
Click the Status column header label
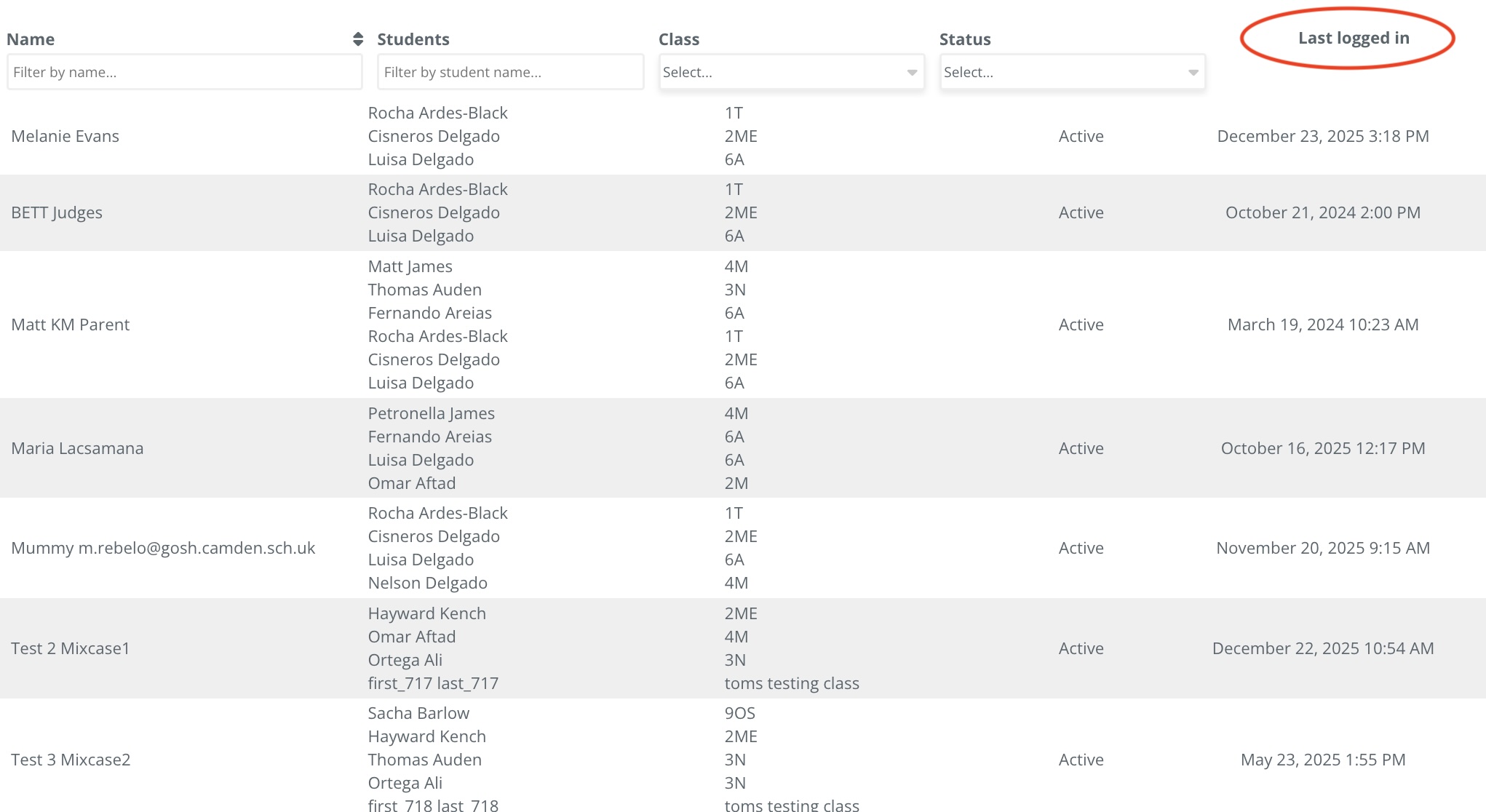964,39
